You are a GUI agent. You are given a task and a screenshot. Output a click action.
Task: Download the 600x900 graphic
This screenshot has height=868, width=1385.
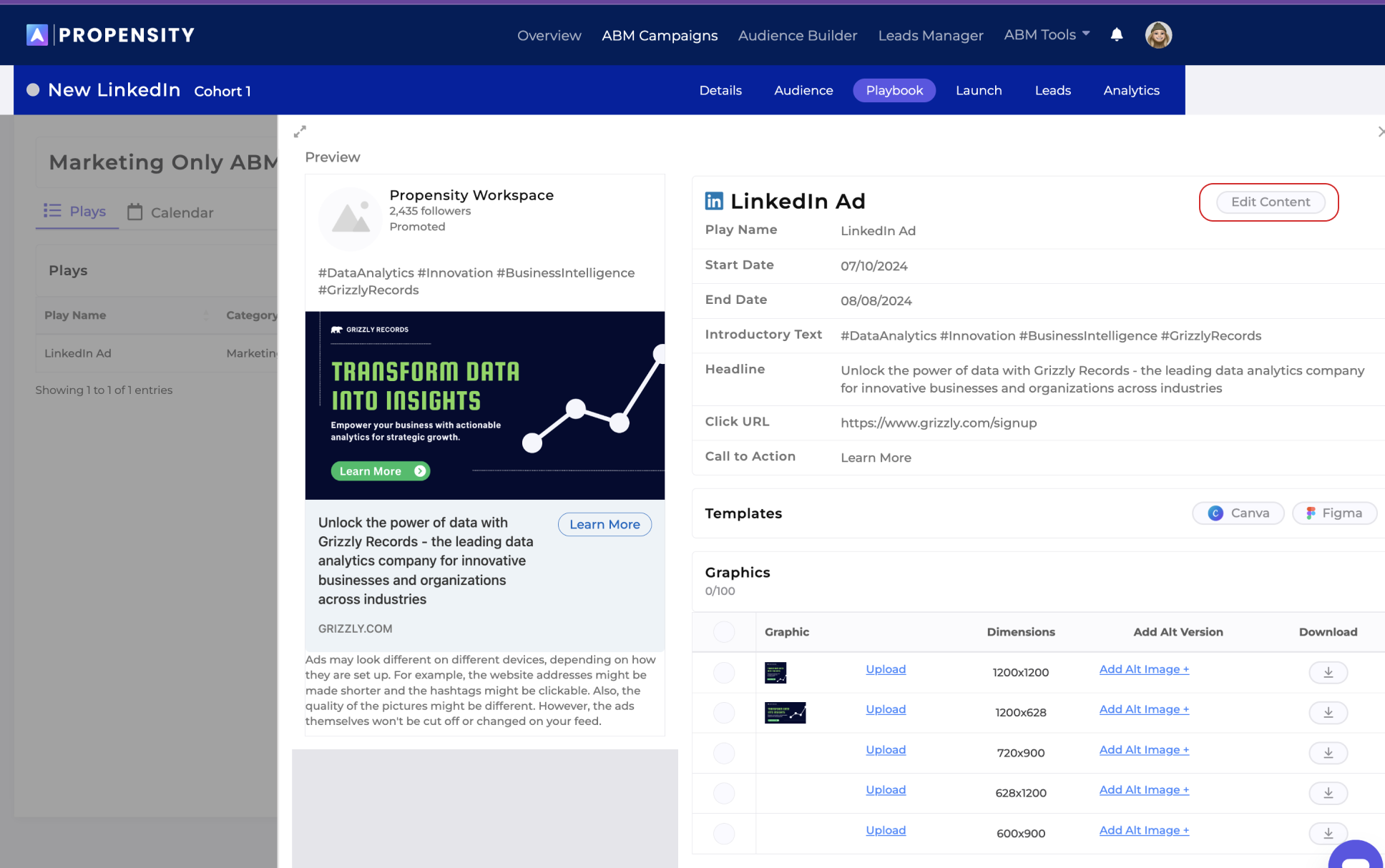[1328, 833]
